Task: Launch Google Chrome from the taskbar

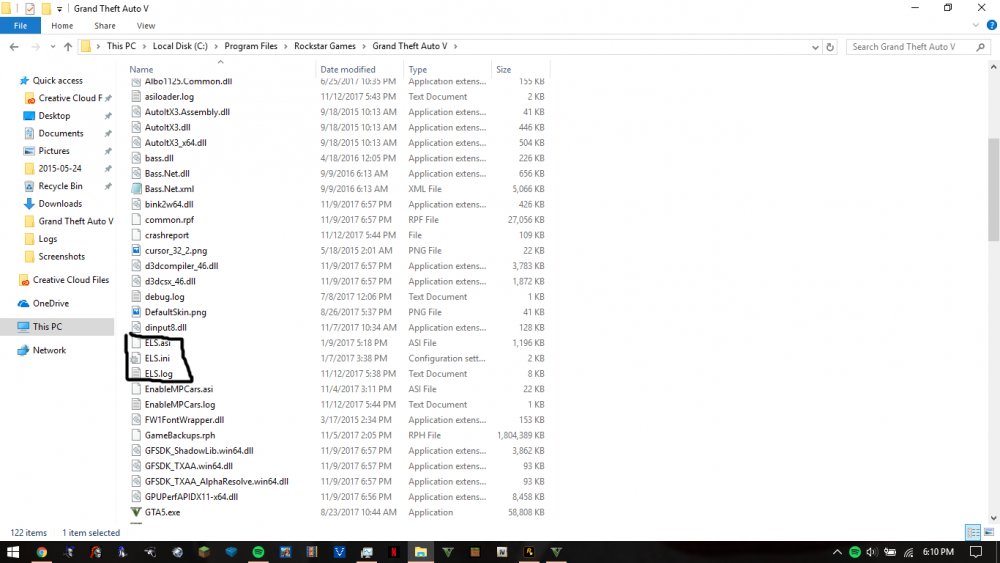Action: tap(41, 552)
